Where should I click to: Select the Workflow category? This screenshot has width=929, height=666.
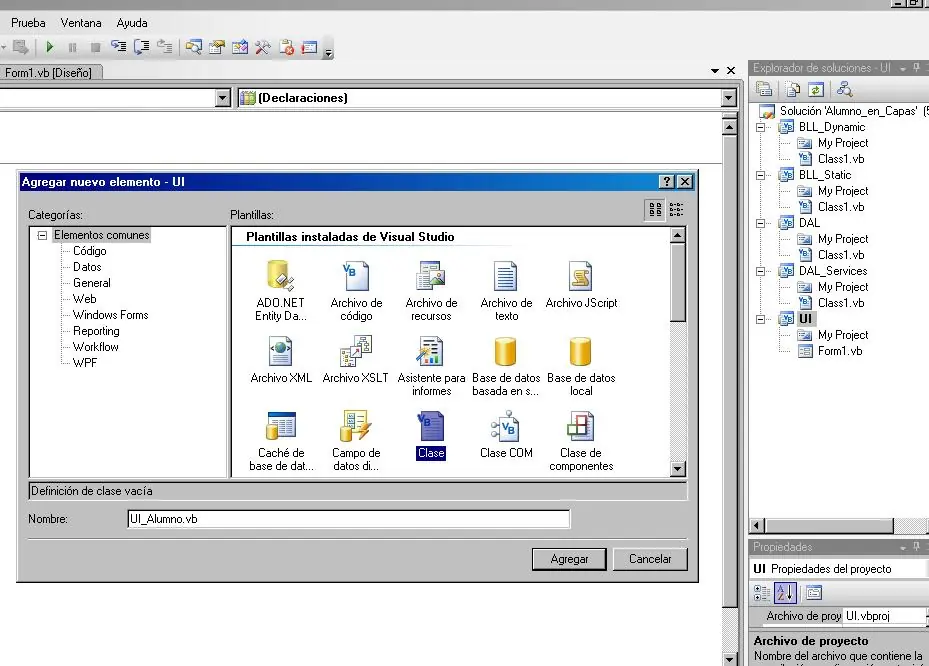click(x=95, y=347)
